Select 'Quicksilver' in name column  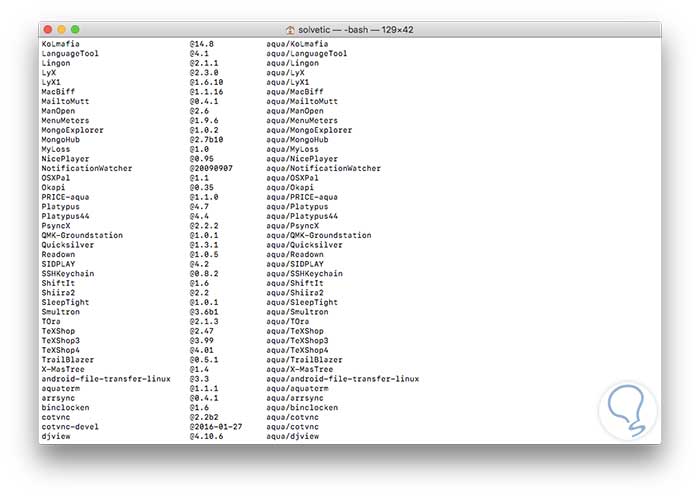pyautogui.click(x=67, y=245)
